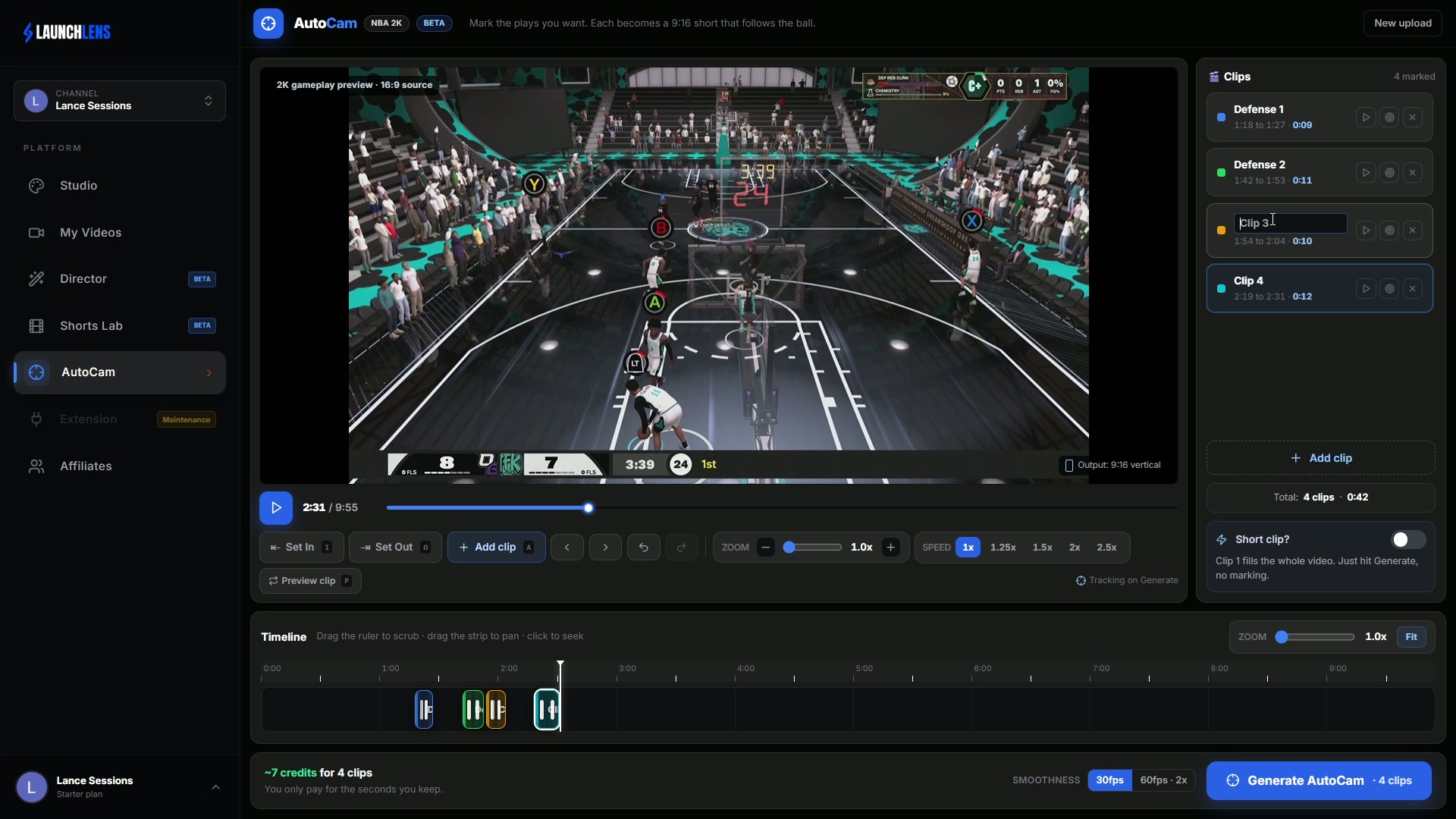Click the target icon for Defense 1

(x=1389, y=118)
